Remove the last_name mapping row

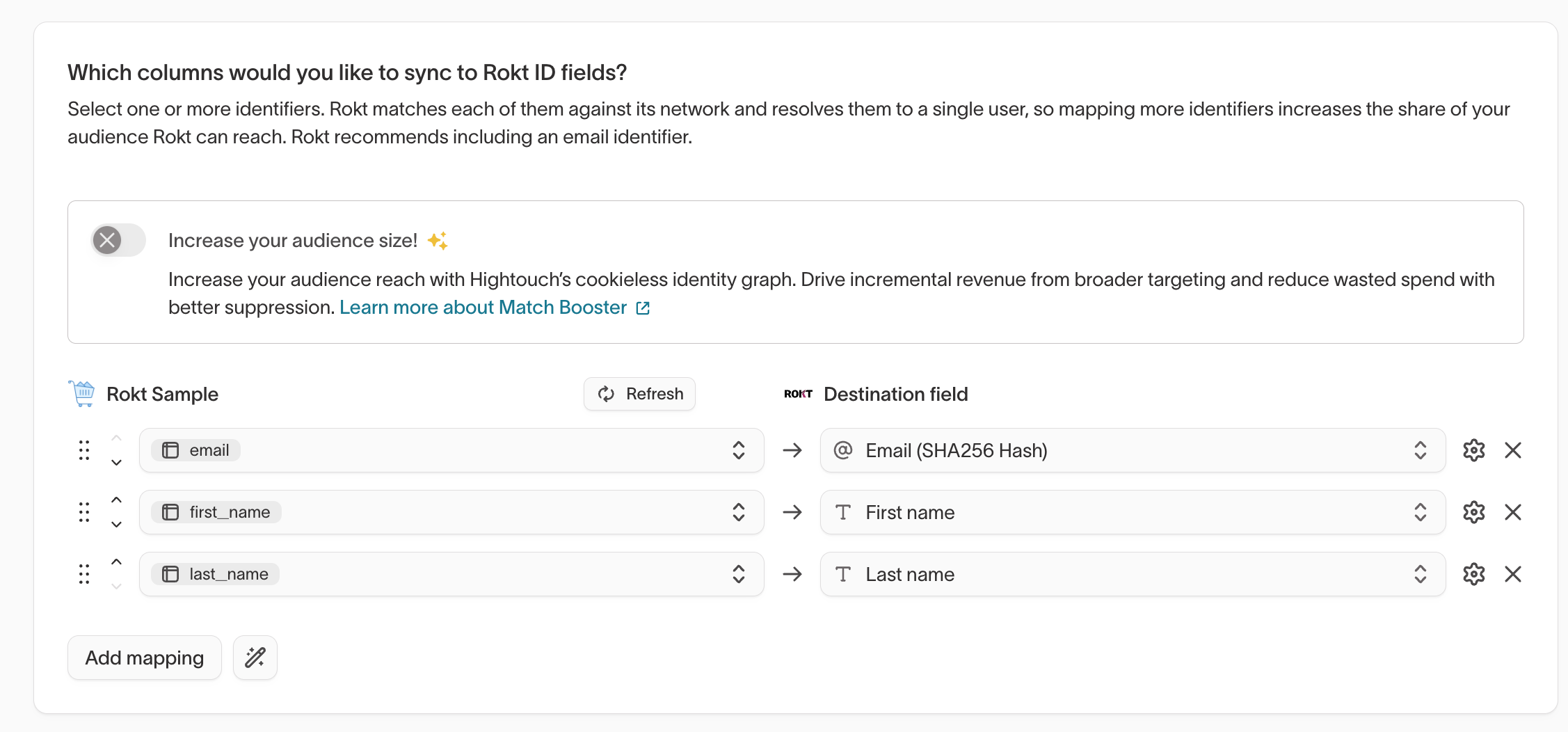click(x=1513, y=574)
